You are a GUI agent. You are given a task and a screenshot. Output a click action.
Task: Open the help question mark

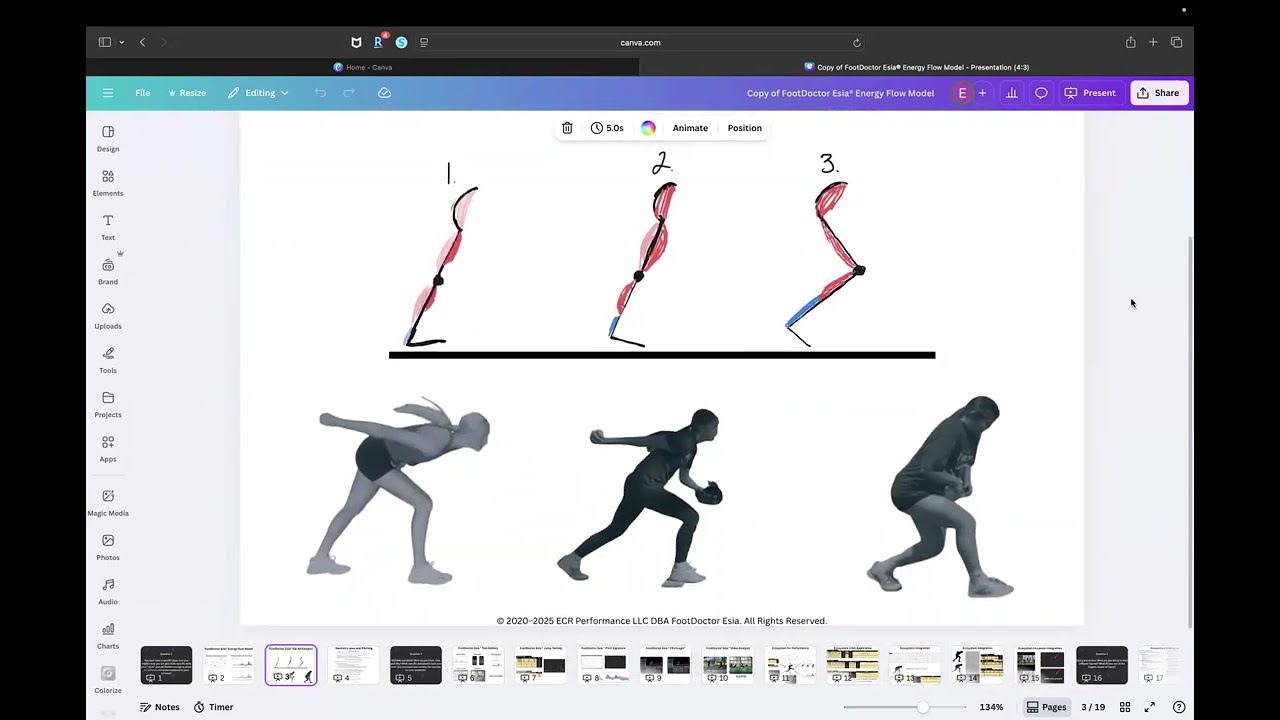pos(1179,707)
